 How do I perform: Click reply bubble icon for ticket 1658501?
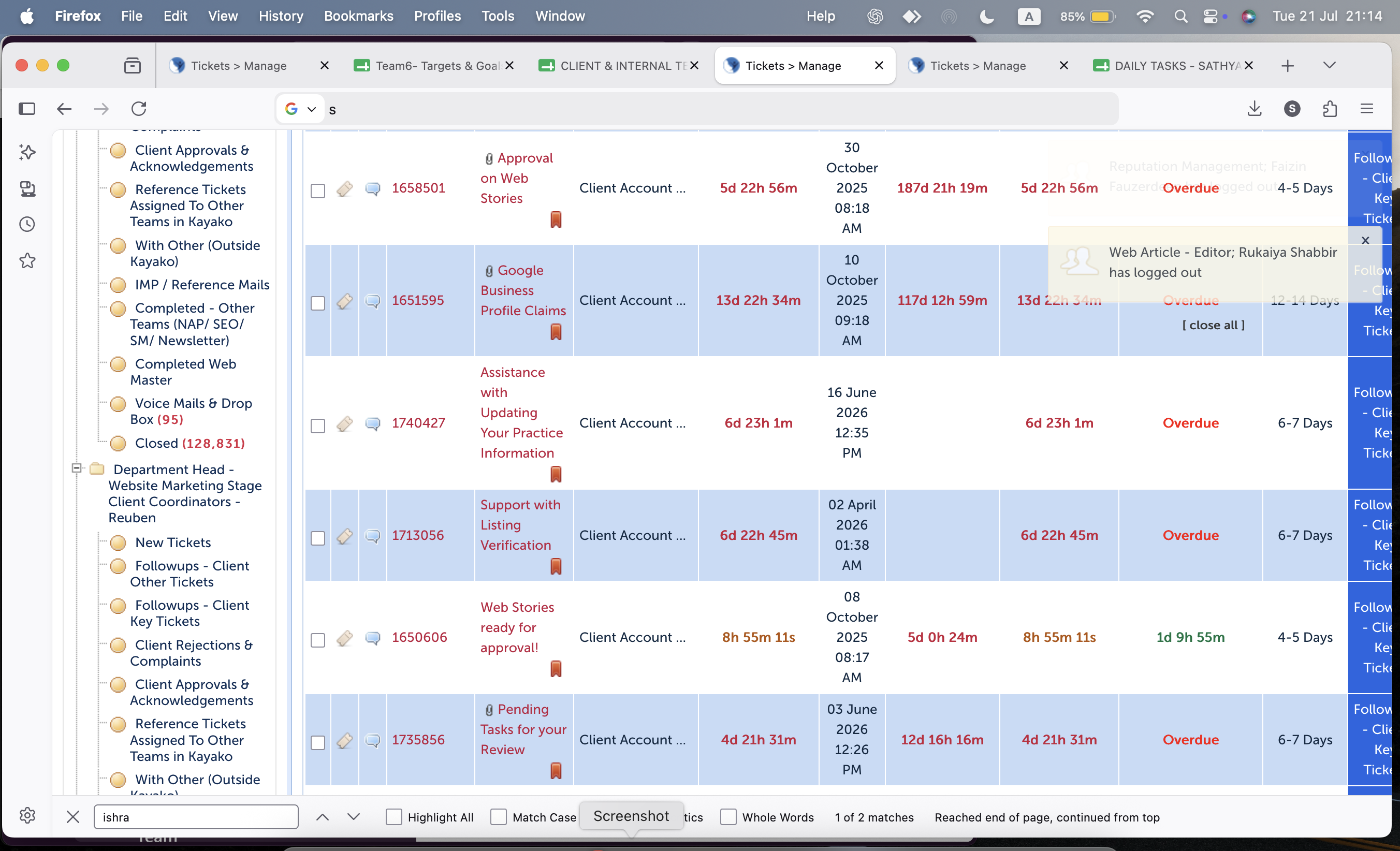(x=373, y=188)
